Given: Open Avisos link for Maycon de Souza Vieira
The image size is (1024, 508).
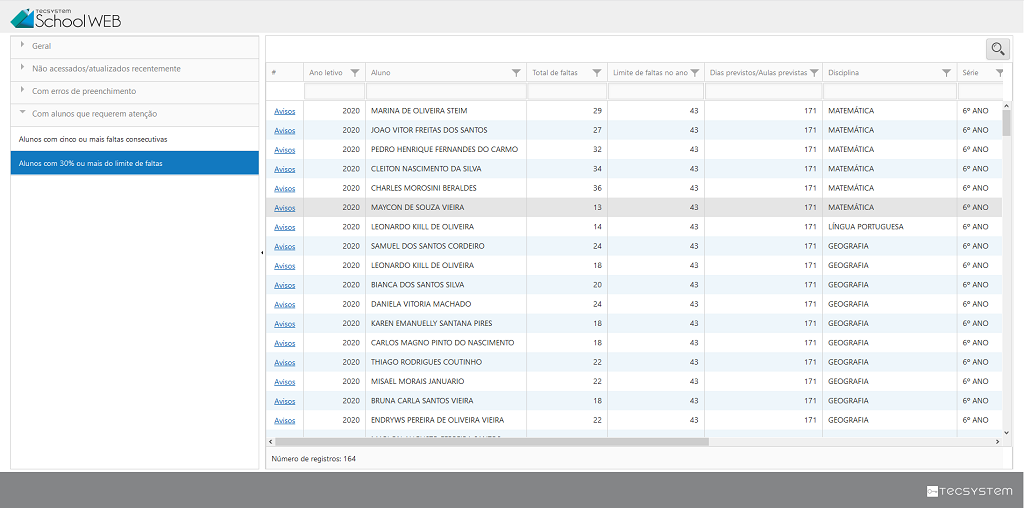Looking at the screenshot, I should [x=285, y=208].
